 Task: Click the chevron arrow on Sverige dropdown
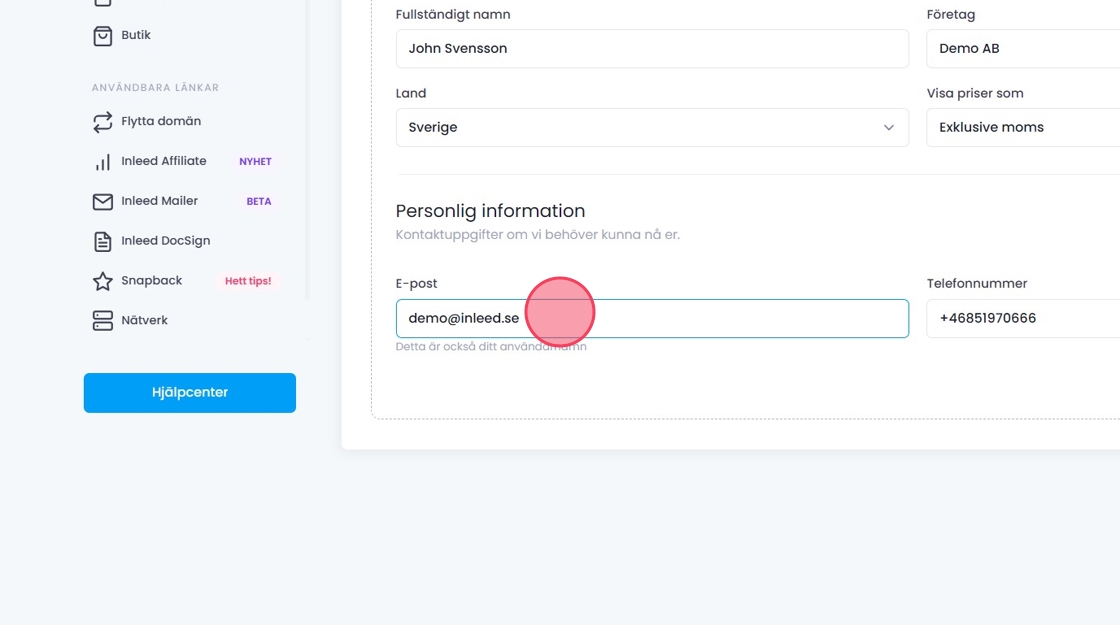click(x=888, y=128)
